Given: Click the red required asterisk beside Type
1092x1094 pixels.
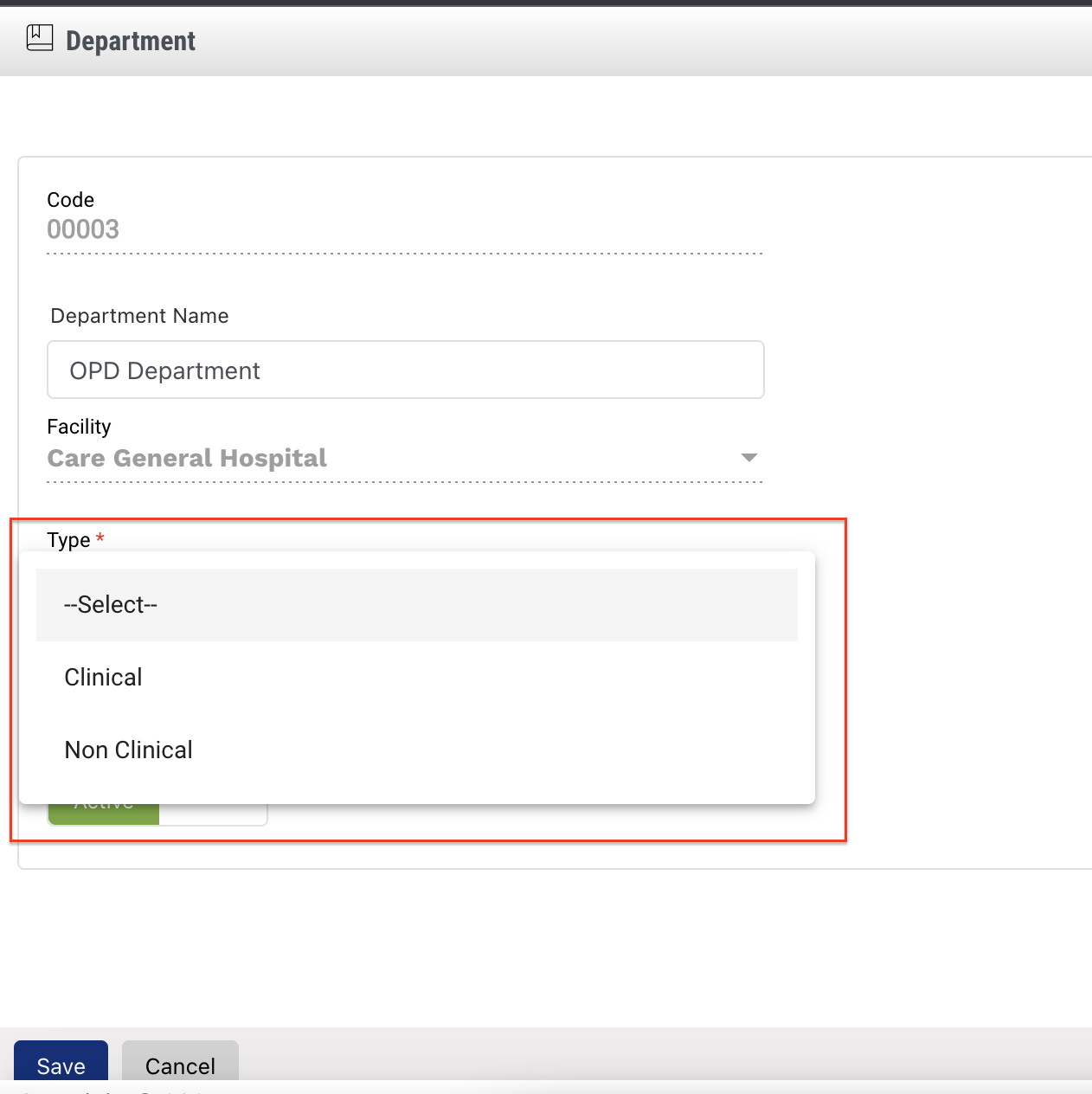Looking at the screenshot, I should [x=100, y=538].
